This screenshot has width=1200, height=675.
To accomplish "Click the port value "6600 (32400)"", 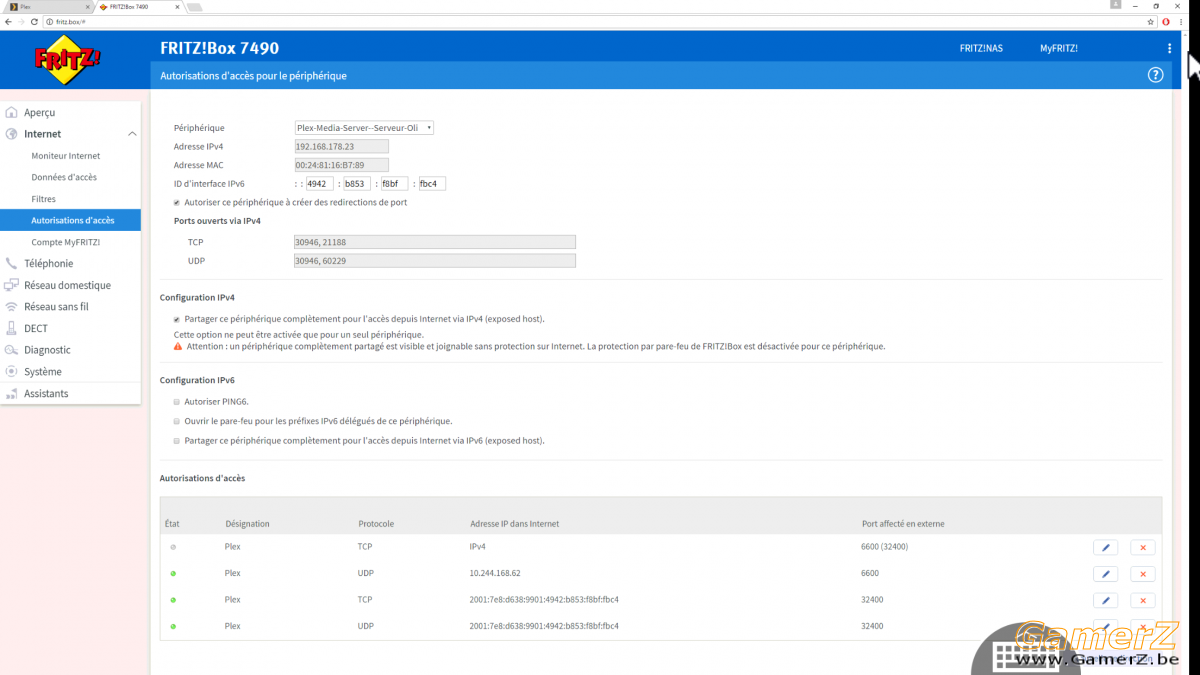I will pyautogui.click(x=885, y=547).
